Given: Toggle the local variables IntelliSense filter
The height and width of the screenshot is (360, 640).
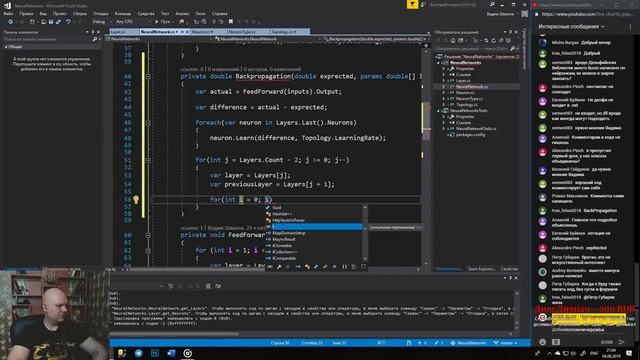Looking at the screenshot, I should pyautogui.click(x=270, y=267).
